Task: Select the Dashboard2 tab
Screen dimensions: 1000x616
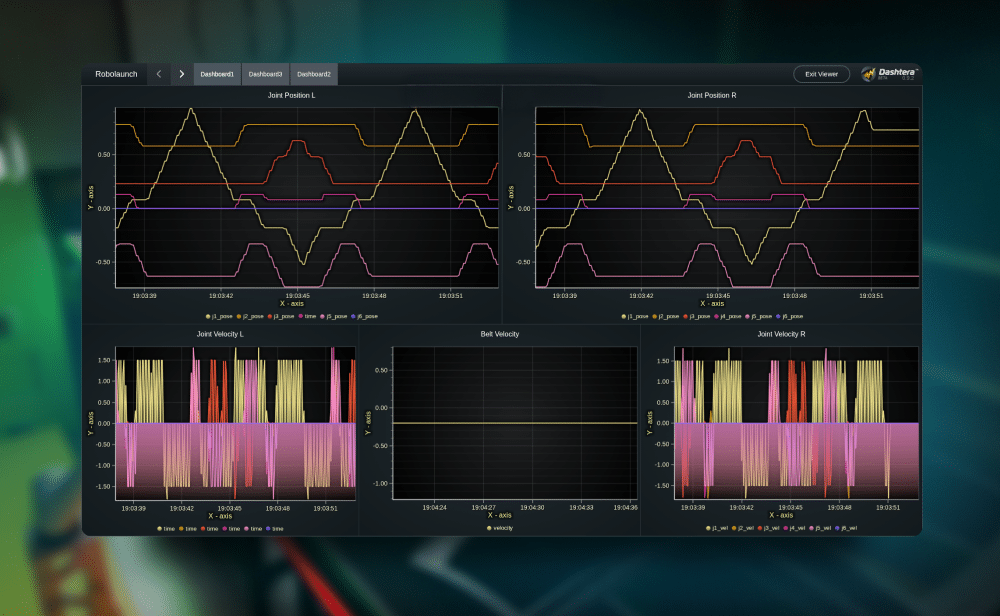Action: tap(313, 74)
